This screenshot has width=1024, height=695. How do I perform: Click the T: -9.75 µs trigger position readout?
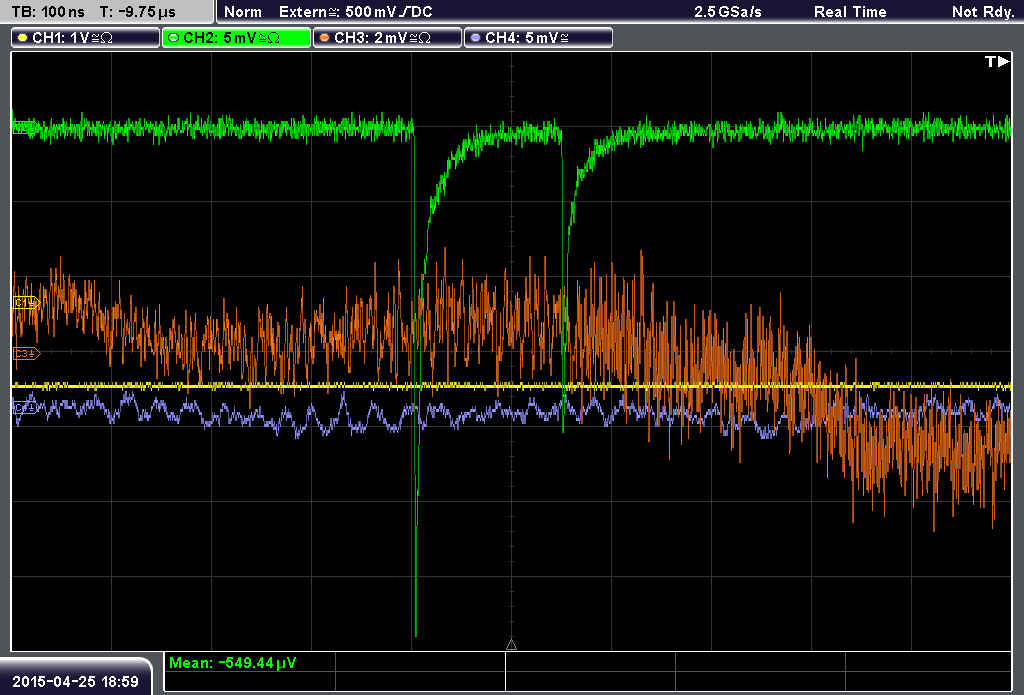click(x=137, y=12)
